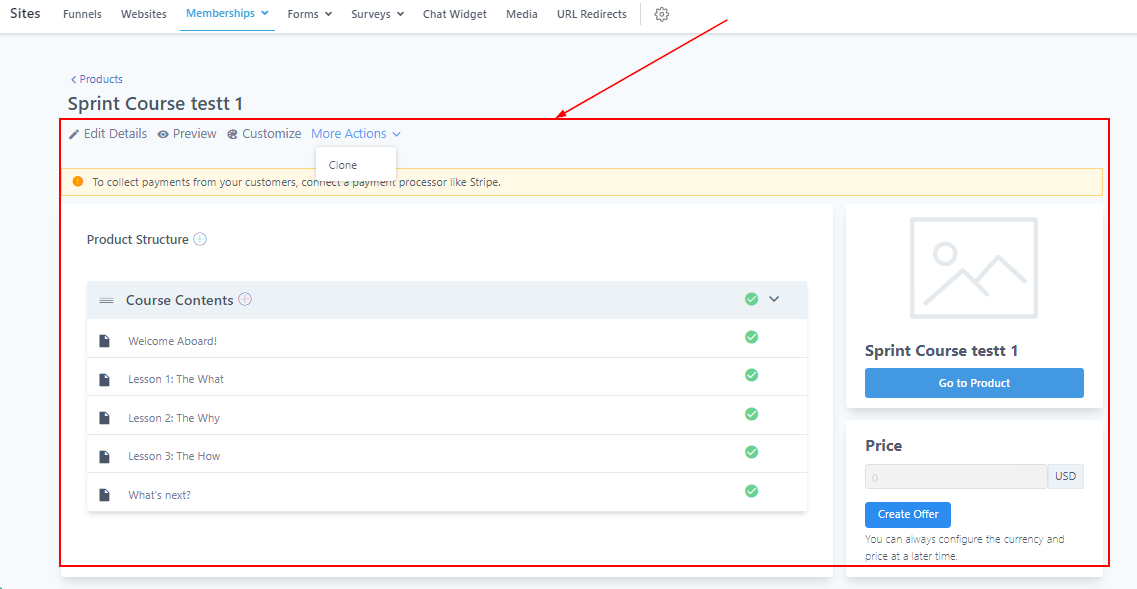
Task: Click the Create Offer button
Action: pyautogui.click(x=907, y=514)
